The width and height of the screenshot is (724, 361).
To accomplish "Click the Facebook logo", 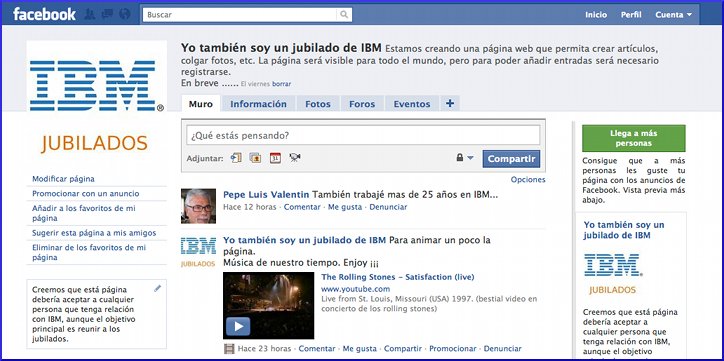I will (x=44, y=14).
